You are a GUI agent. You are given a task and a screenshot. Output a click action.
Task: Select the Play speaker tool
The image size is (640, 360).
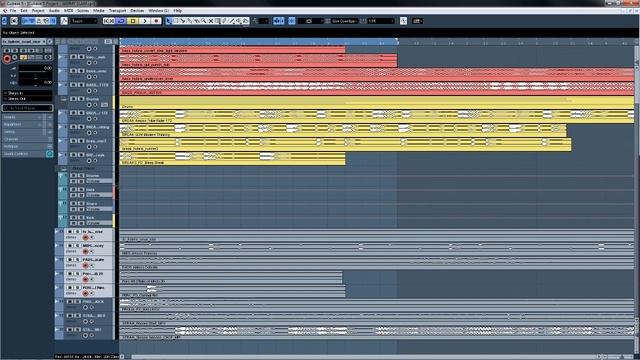239,21
